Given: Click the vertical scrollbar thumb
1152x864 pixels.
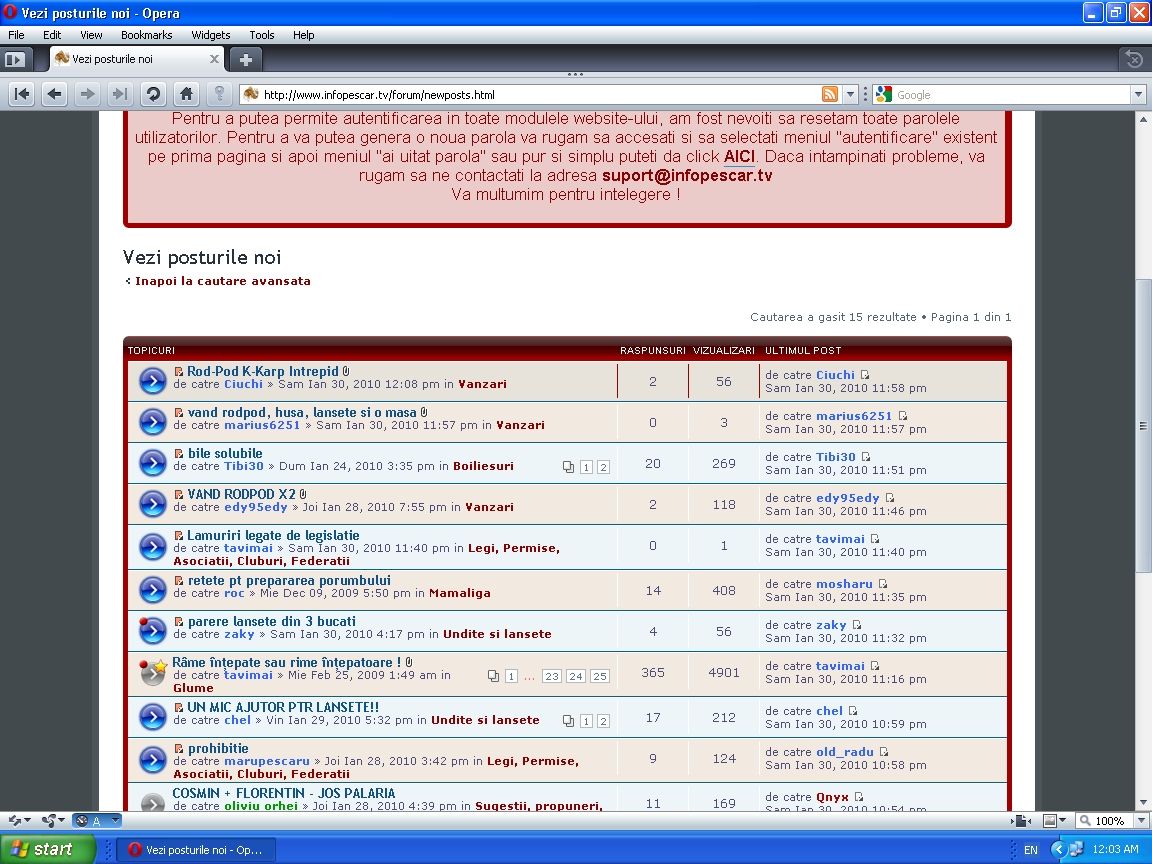Looking at the screenshot, I should (x=1143, y=425).
